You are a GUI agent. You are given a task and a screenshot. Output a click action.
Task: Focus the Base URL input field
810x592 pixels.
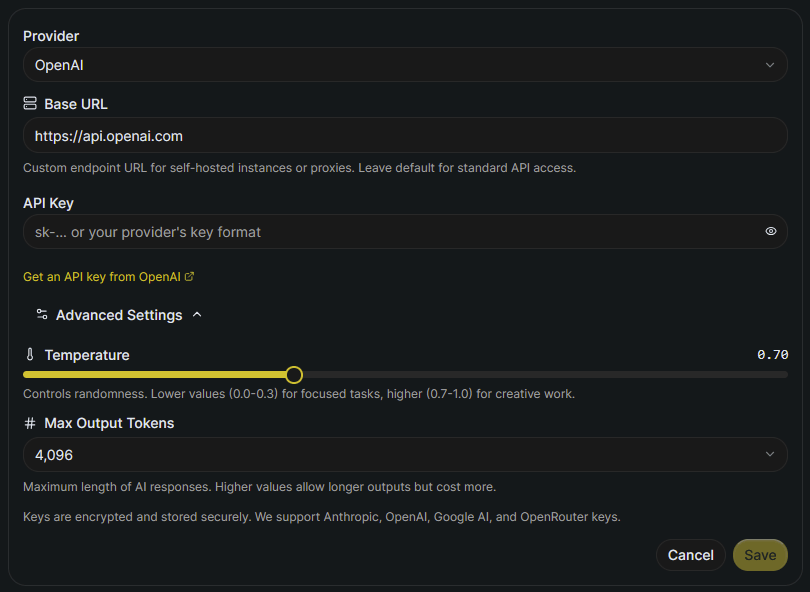[x=405, y=136]
